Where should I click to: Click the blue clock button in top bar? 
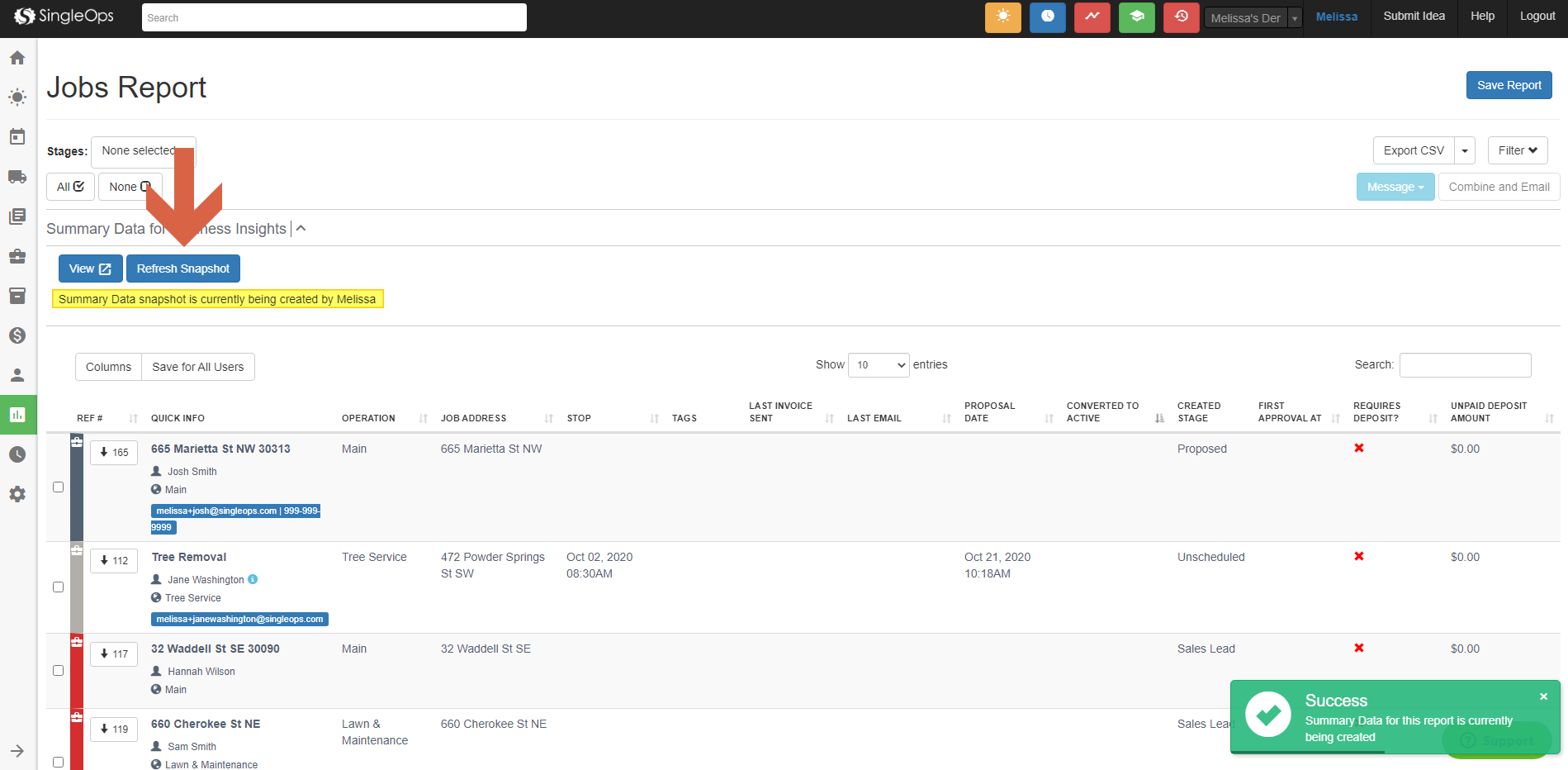pos(1047,17)
